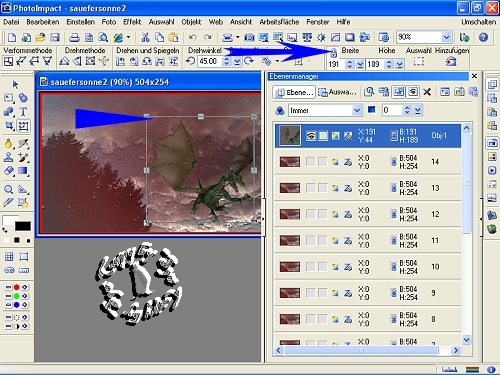Toggle visibility box of layer 10
Image resolution: width=500 pixels, height=375 pixels.
click(x=311, y=267)
